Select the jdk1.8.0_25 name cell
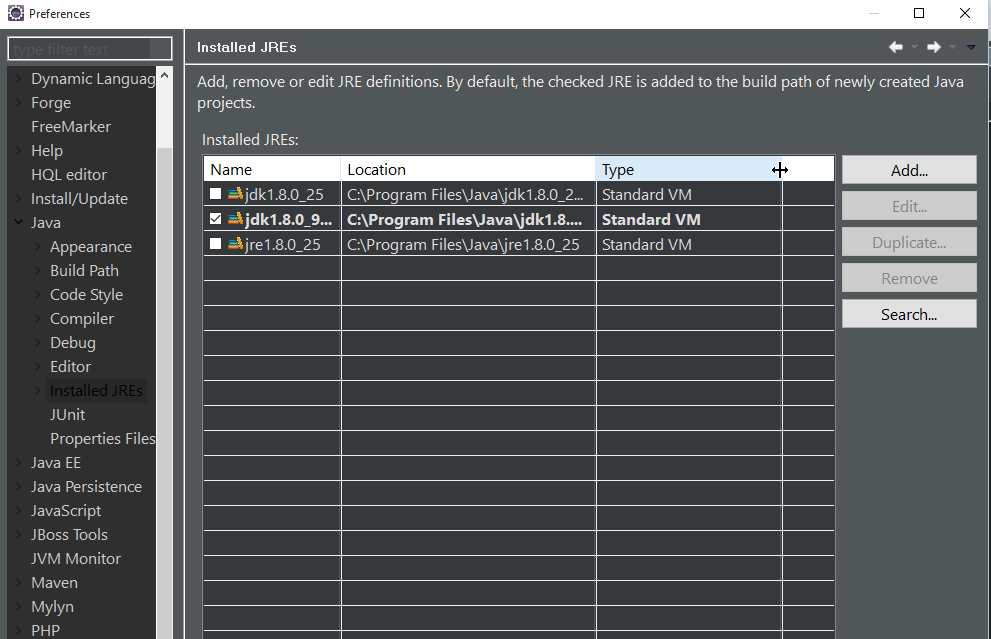This screenshot has height=639, width=991. tap(272, 194)
